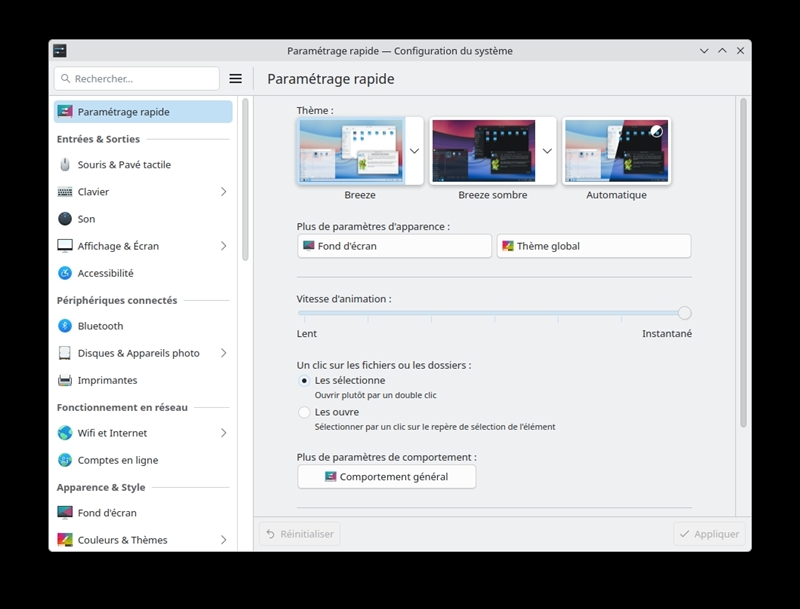Expand the Breeze sombre dropdown arrow
Image resolution: width=800 pixels, height=609 pixels.
[x=547, y=151]
